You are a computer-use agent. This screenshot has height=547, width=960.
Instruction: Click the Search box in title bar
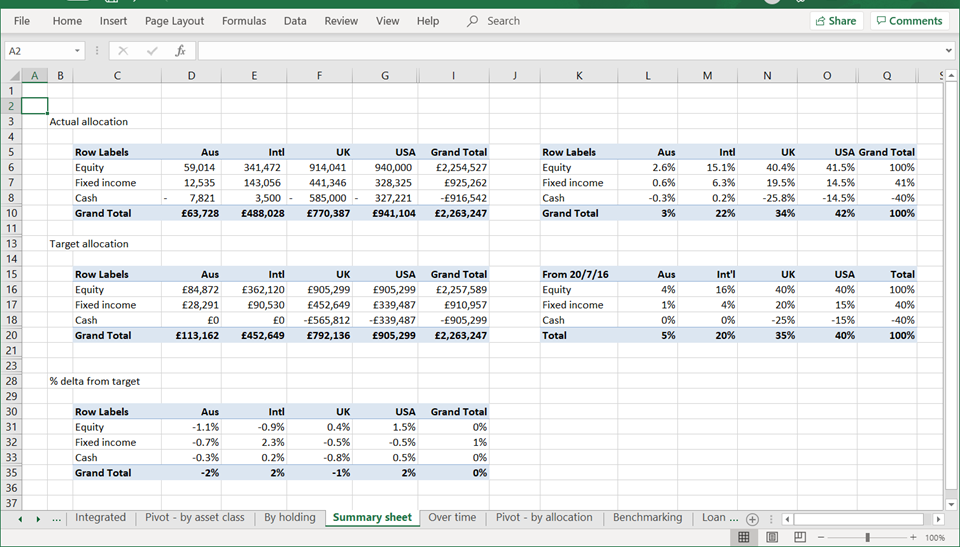(503, 21)
